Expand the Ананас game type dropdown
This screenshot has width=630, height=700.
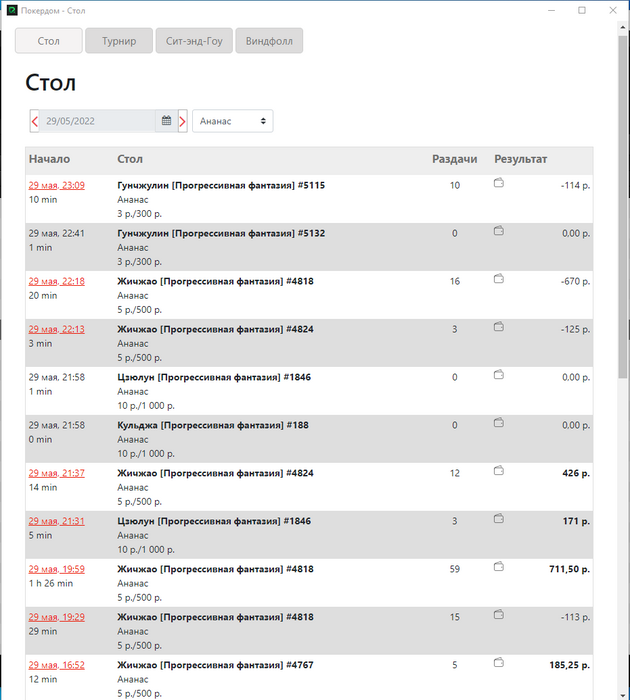(232, 121)
